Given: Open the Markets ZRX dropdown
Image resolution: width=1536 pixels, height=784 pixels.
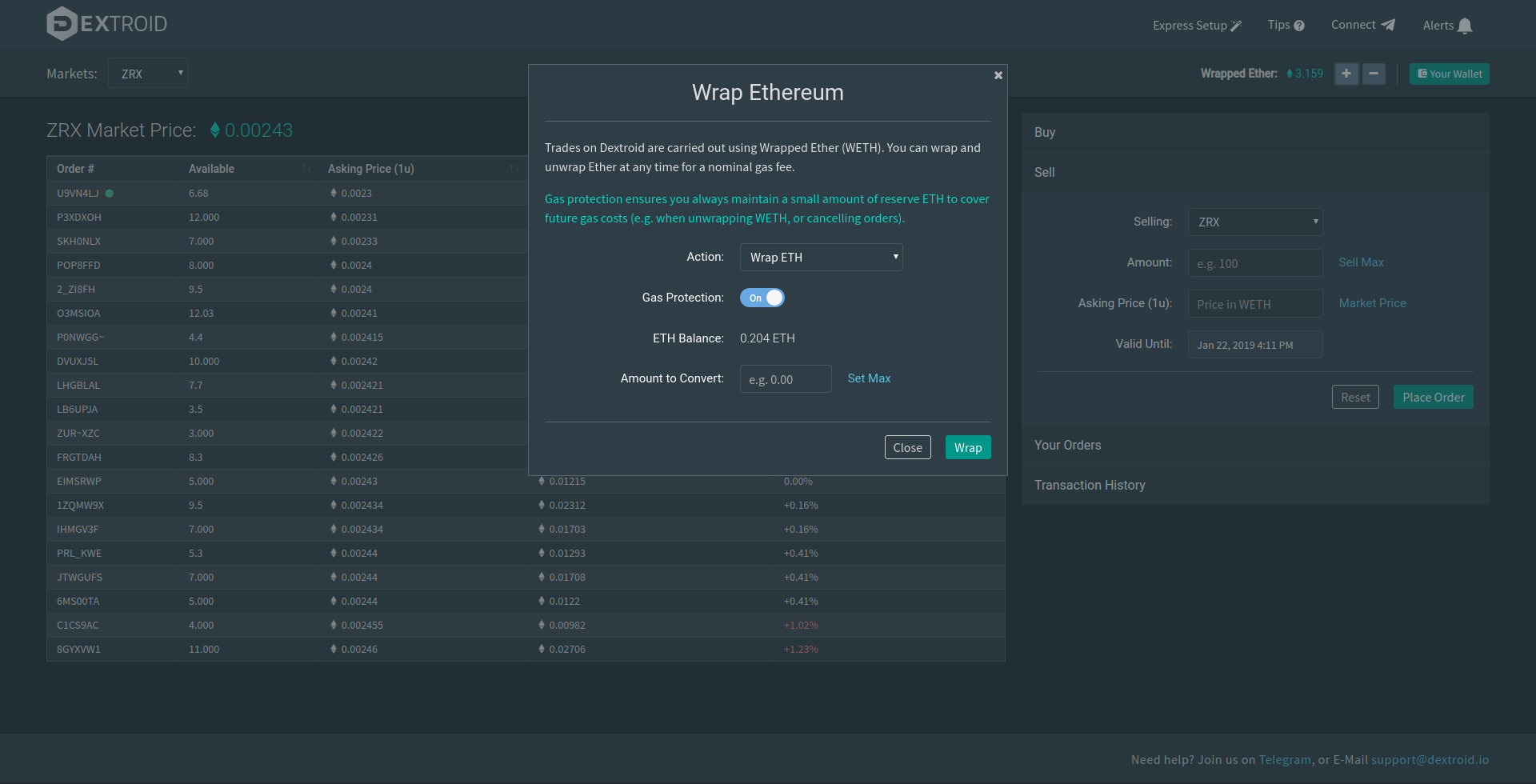Looking at the screenshot, I should tap(148, 74).
